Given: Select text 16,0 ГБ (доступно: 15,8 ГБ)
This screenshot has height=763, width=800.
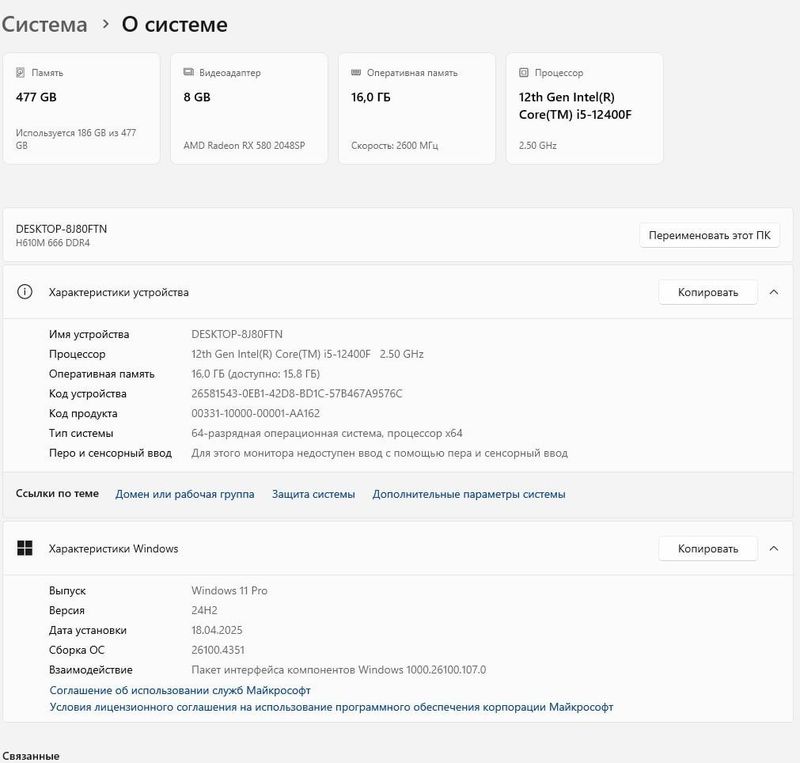Looking at the screenshot, I should click(256, 374).
